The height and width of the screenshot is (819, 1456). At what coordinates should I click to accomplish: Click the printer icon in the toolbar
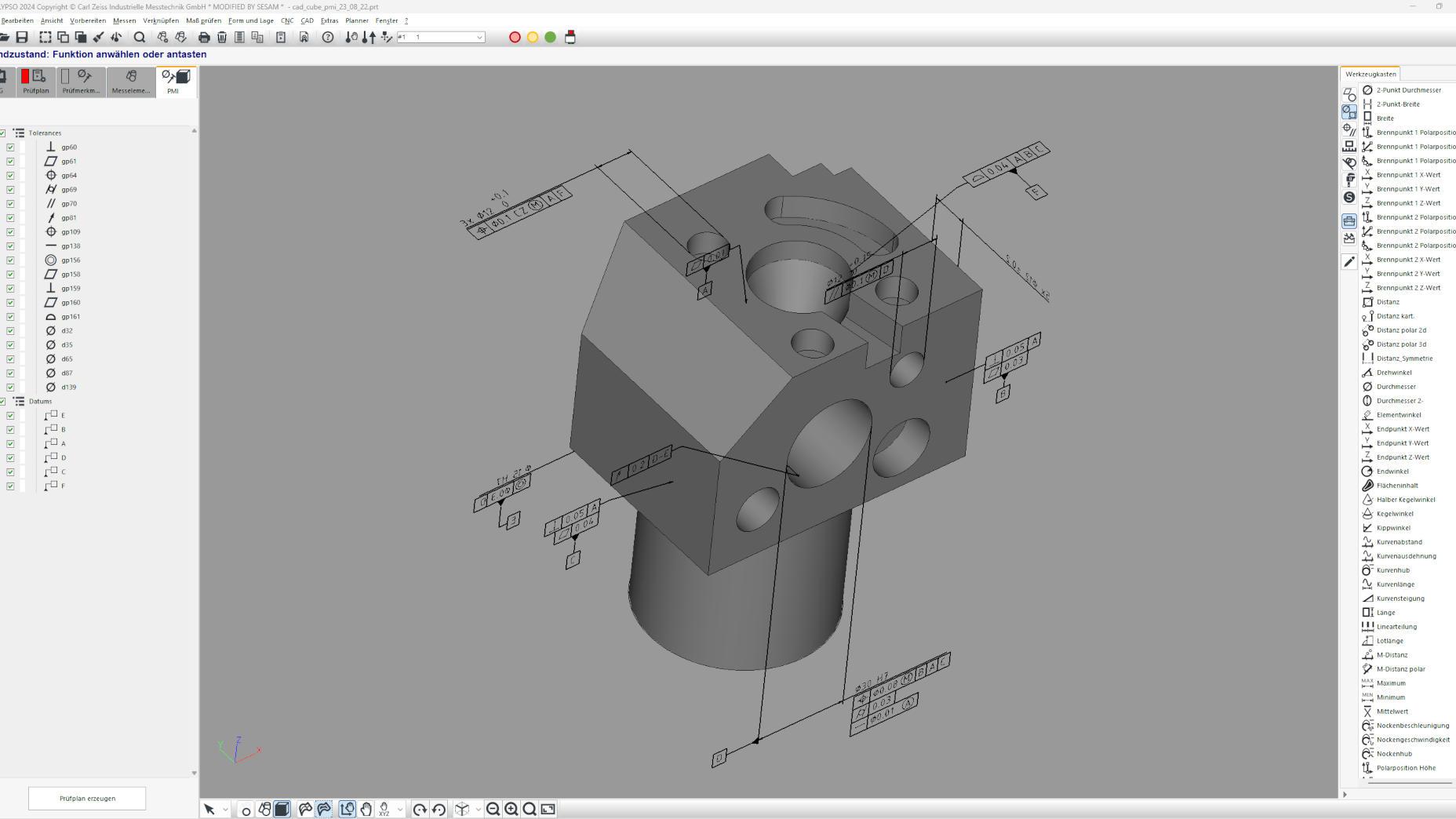pos(205,37)
